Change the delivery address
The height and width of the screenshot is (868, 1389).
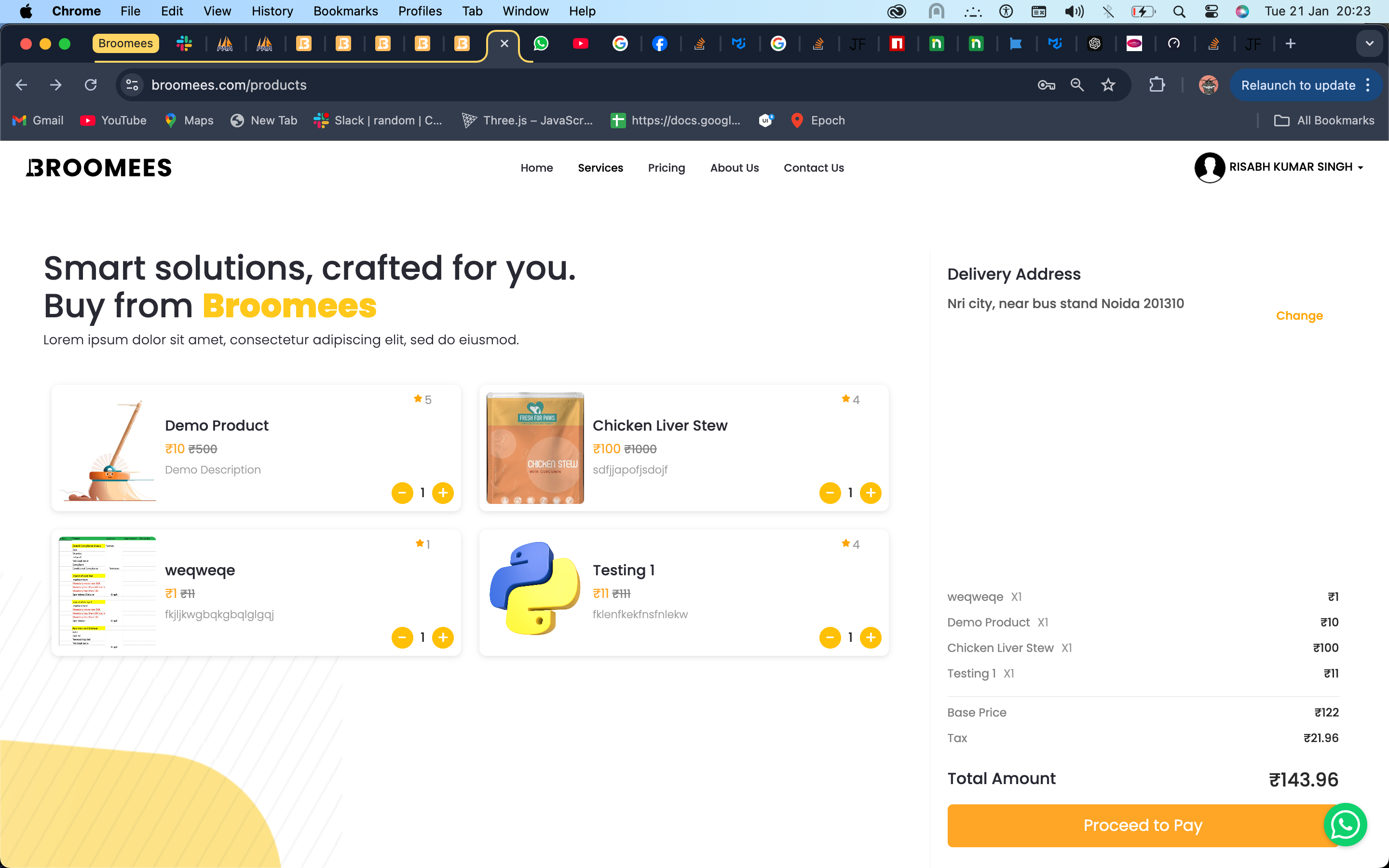click(1299, 316)
